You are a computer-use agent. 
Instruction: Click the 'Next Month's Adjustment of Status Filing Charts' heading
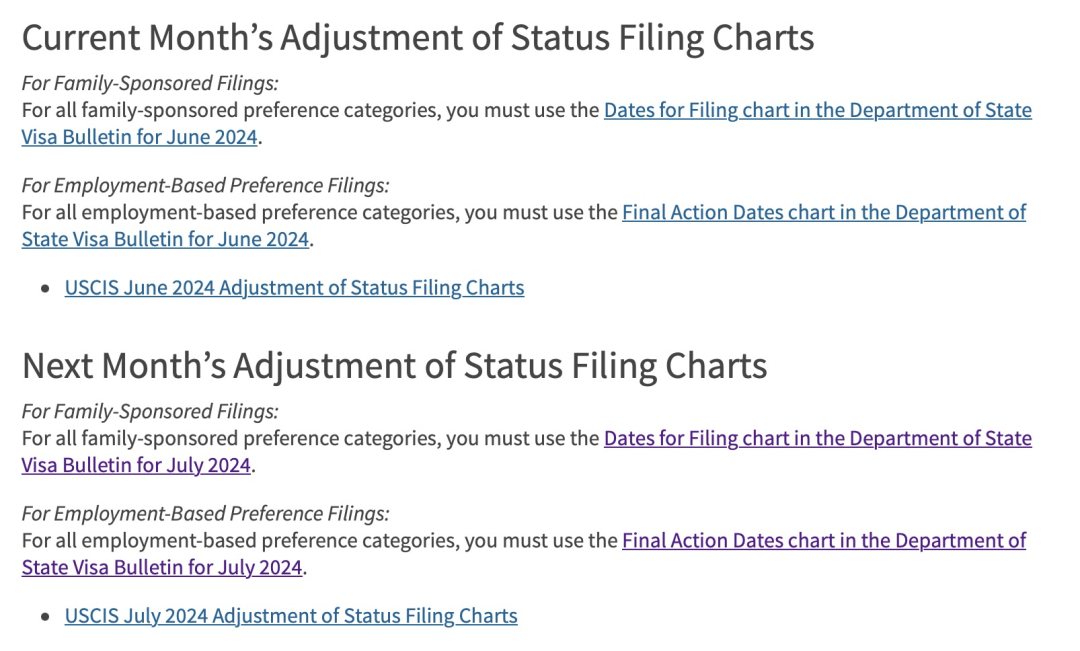(x=394, y=366)
